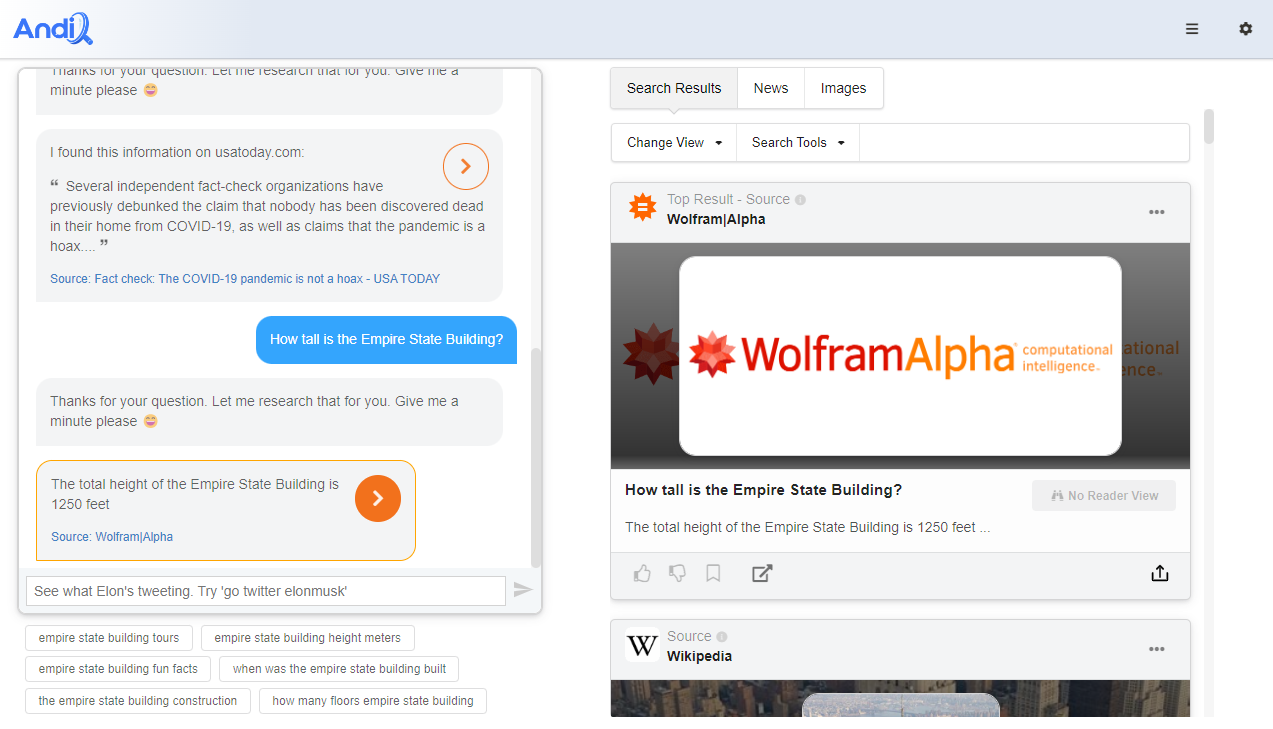This screenshot has height=729, width=1273.
Task: Open the three-dot menu on Wolfram|Alpha card
Action: (x=1157, y=212)
